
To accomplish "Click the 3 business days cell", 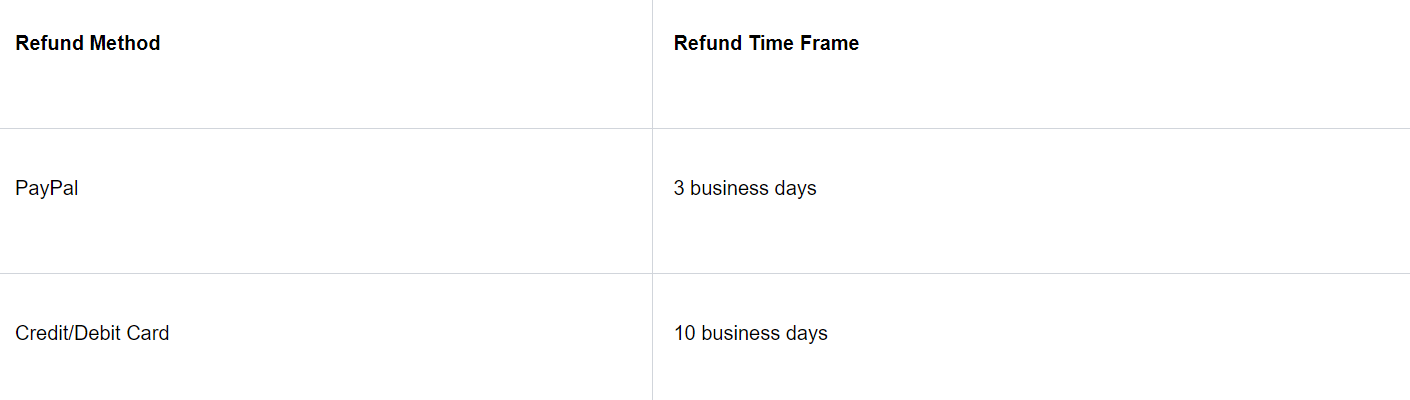I will click(x=745, y=188).
